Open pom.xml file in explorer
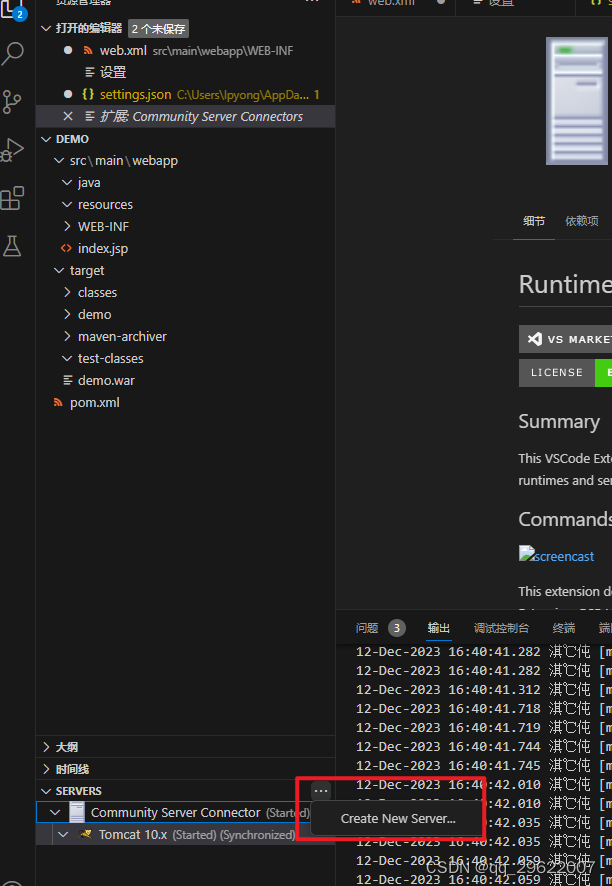Screen dimensions: 612x886 tap(185, 402)
